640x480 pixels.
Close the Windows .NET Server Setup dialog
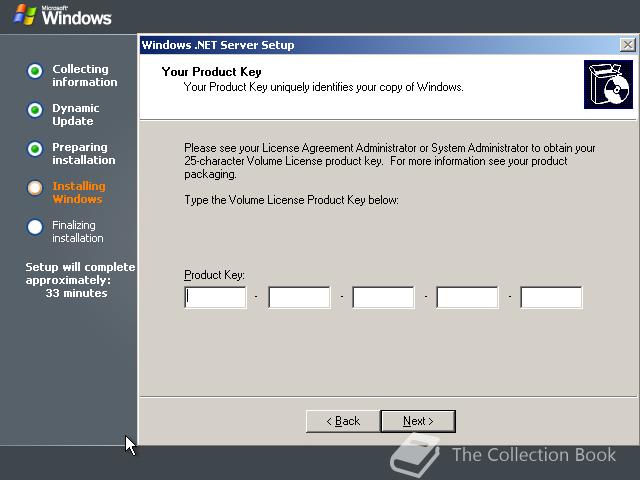(x=627, y=44)
